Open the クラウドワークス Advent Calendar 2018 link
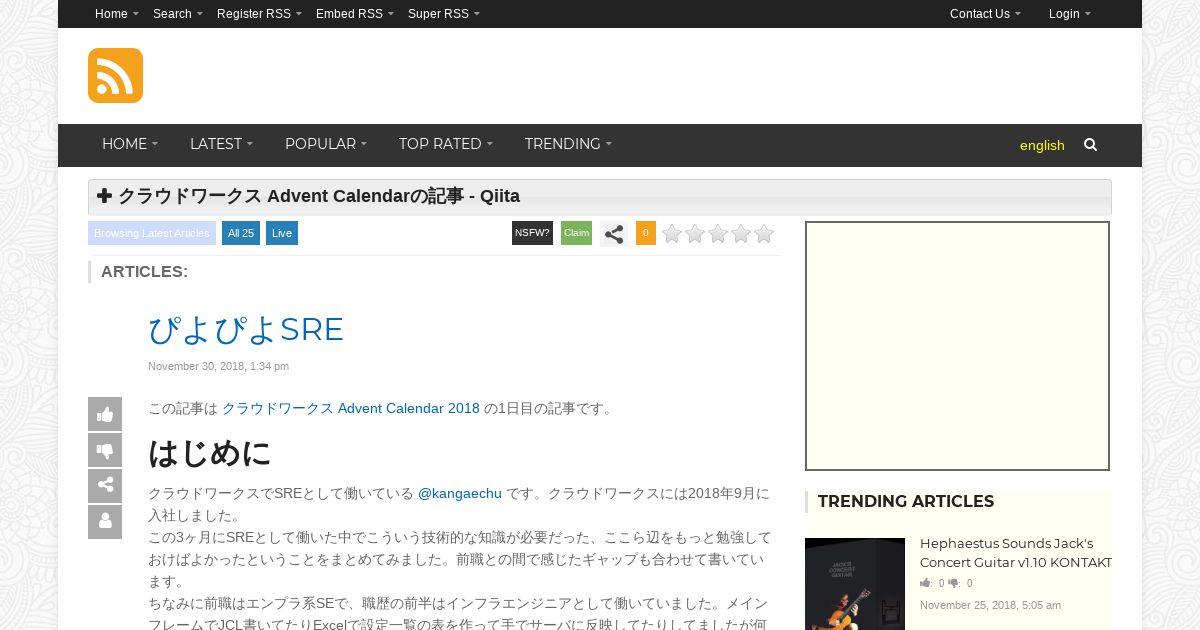Image resolution: width=1200 pixels, height=630 pixels. [351, 409]
